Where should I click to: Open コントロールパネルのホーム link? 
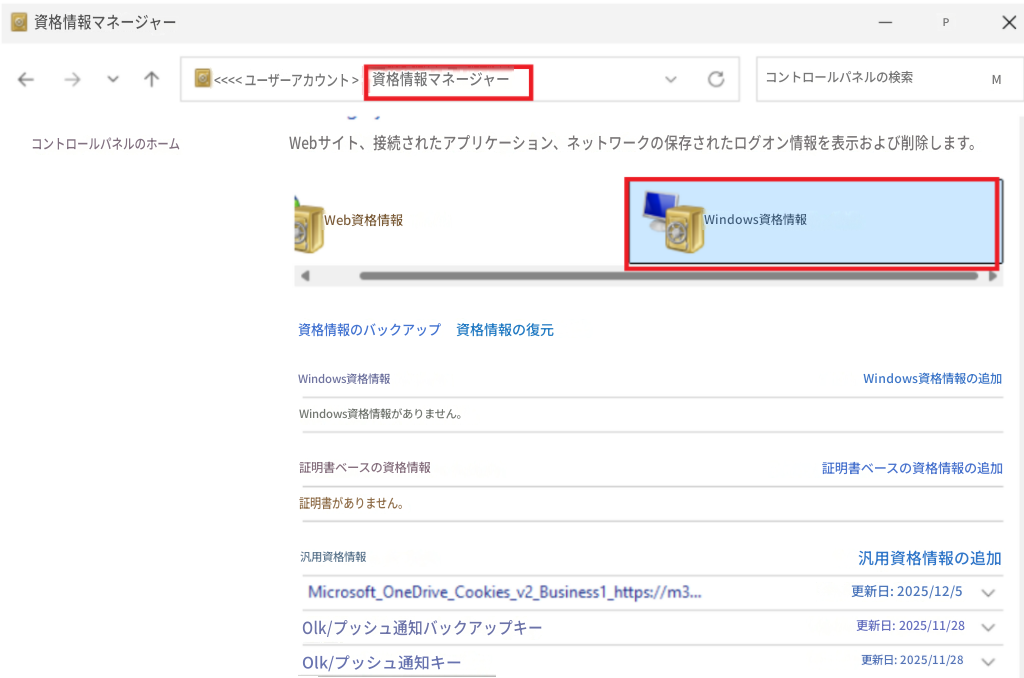tap(105, 144)
